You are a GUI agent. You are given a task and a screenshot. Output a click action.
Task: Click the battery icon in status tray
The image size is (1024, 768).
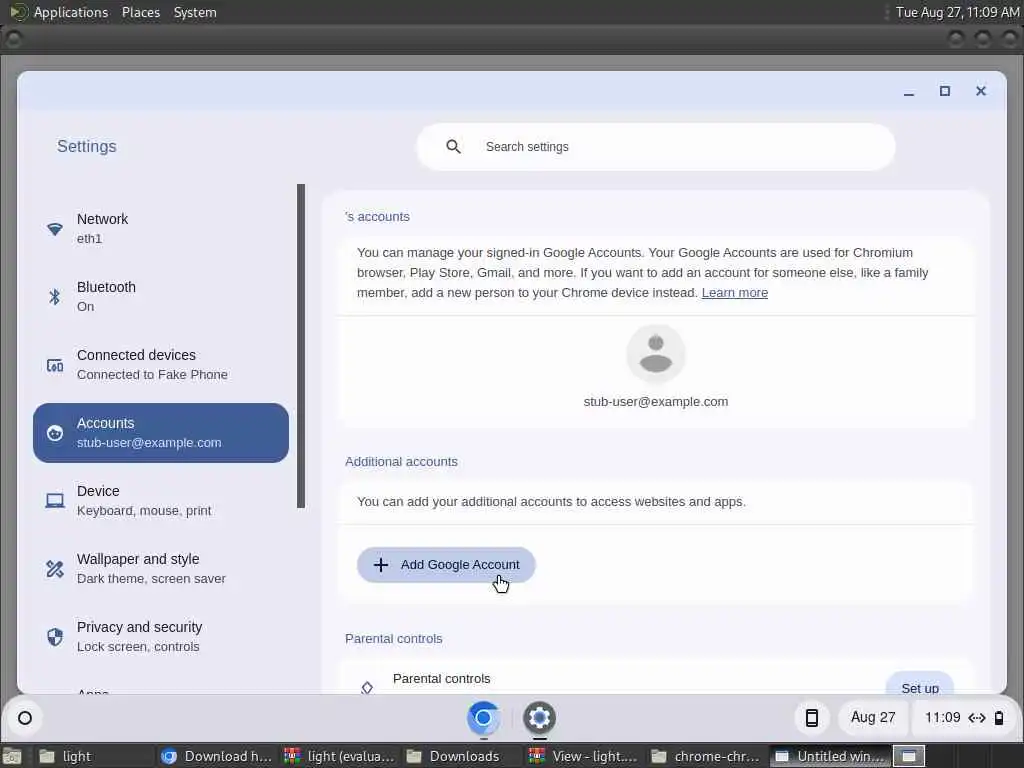point(999,718)
